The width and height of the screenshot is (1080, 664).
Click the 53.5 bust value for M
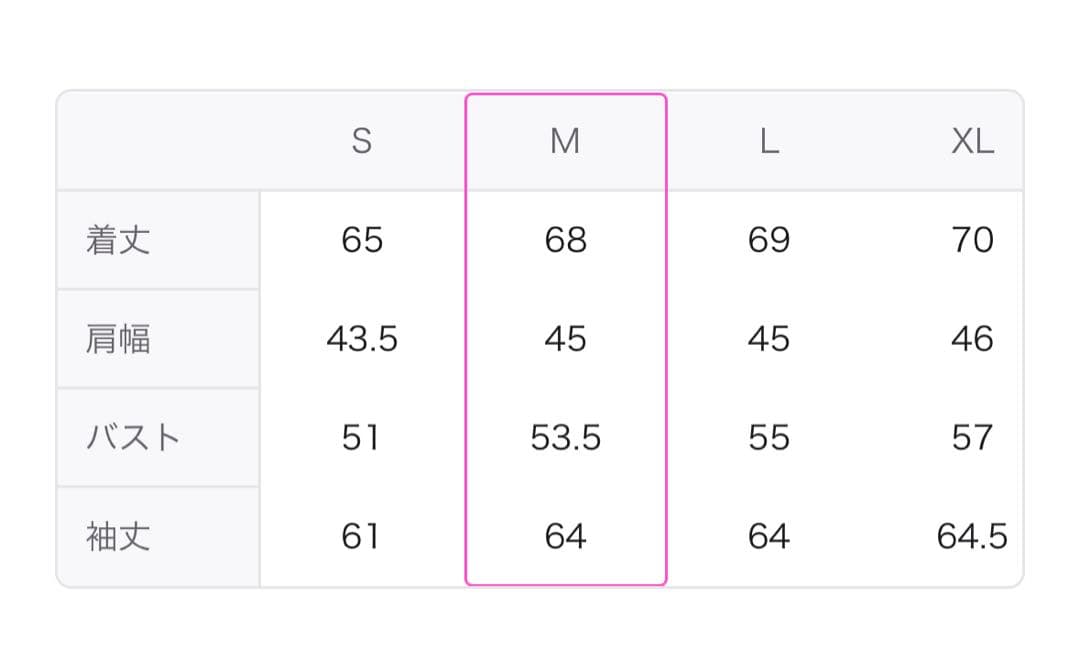click(565, 438)
